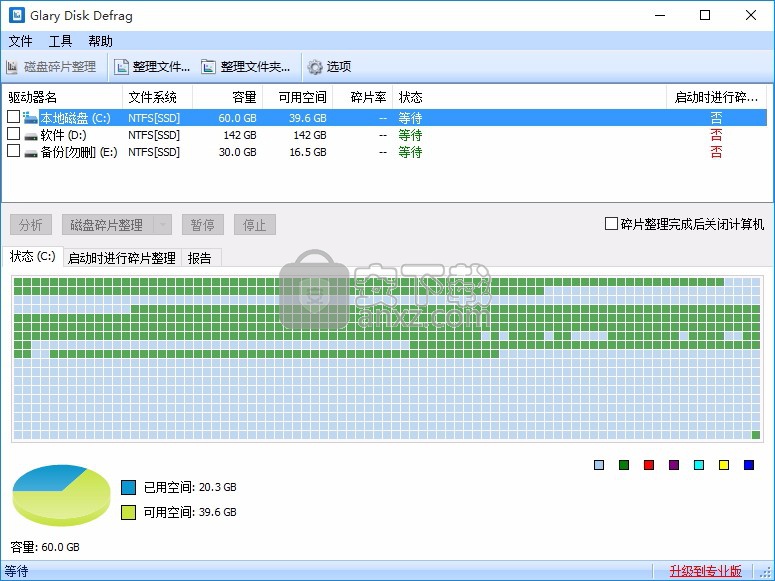Viewport: 775px width, 581px height.
Task: Click the 软件 (D:) drive icon
Action: pyautogui.click(x=31, y=135)
